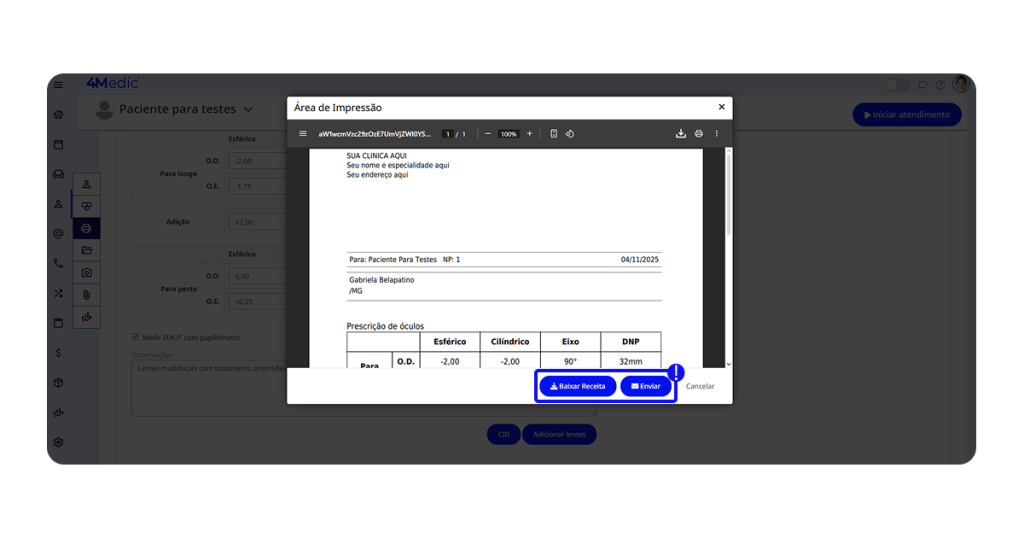Zoom in on the PDF with plus icon
Screen dimensions: 1024x538
pos(530,134)
